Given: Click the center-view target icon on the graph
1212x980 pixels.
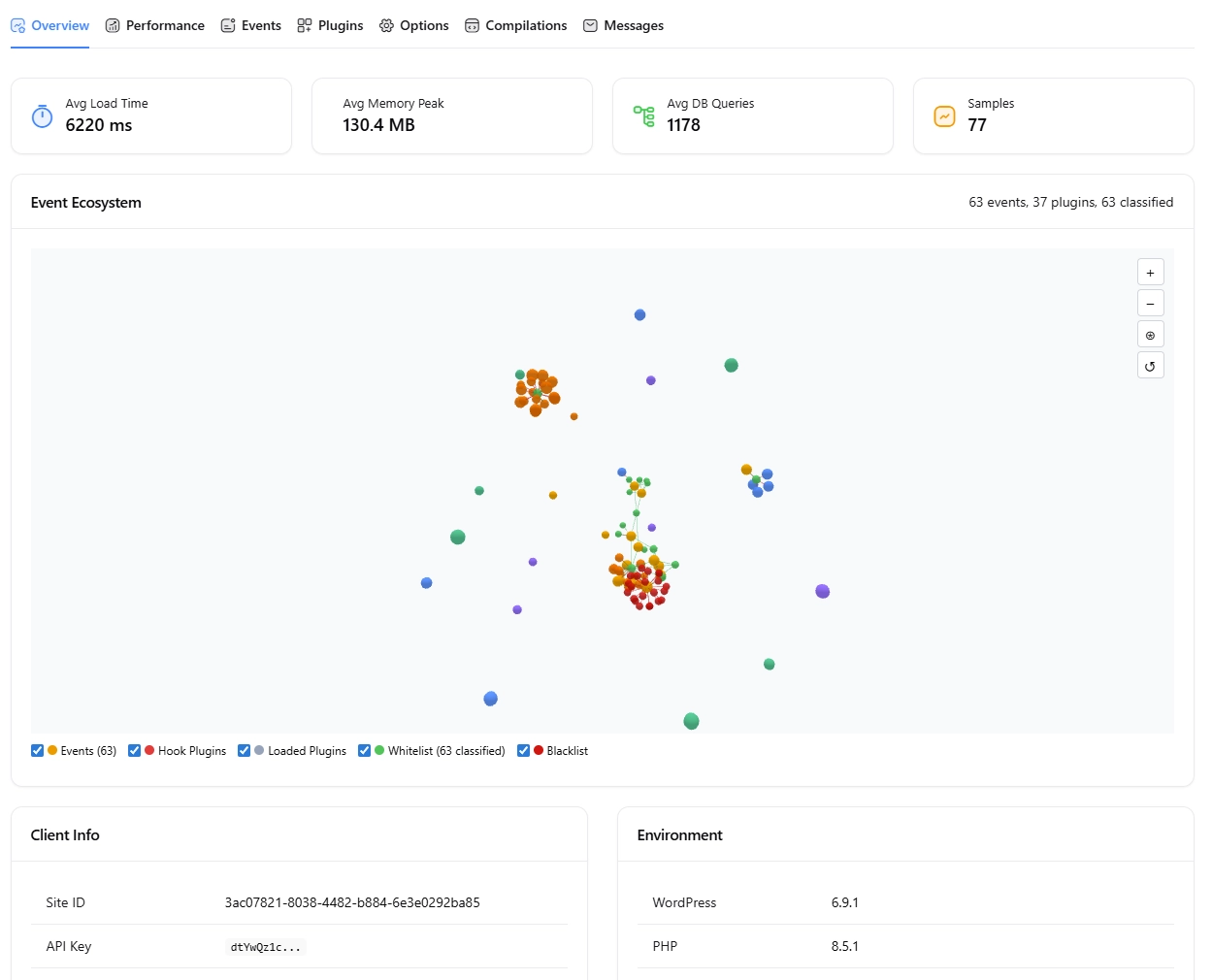Looking at the screenshot, I should point(1150,334).
